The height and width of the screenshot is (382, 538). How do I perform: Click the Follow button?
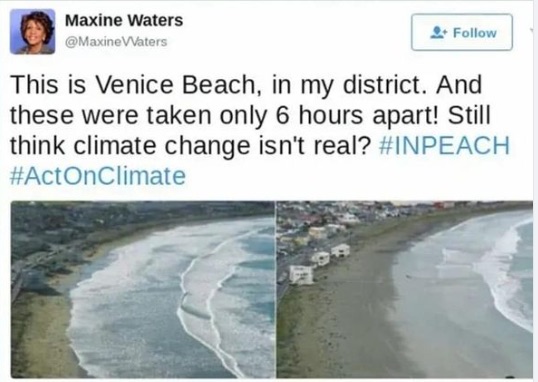point(462,32)
